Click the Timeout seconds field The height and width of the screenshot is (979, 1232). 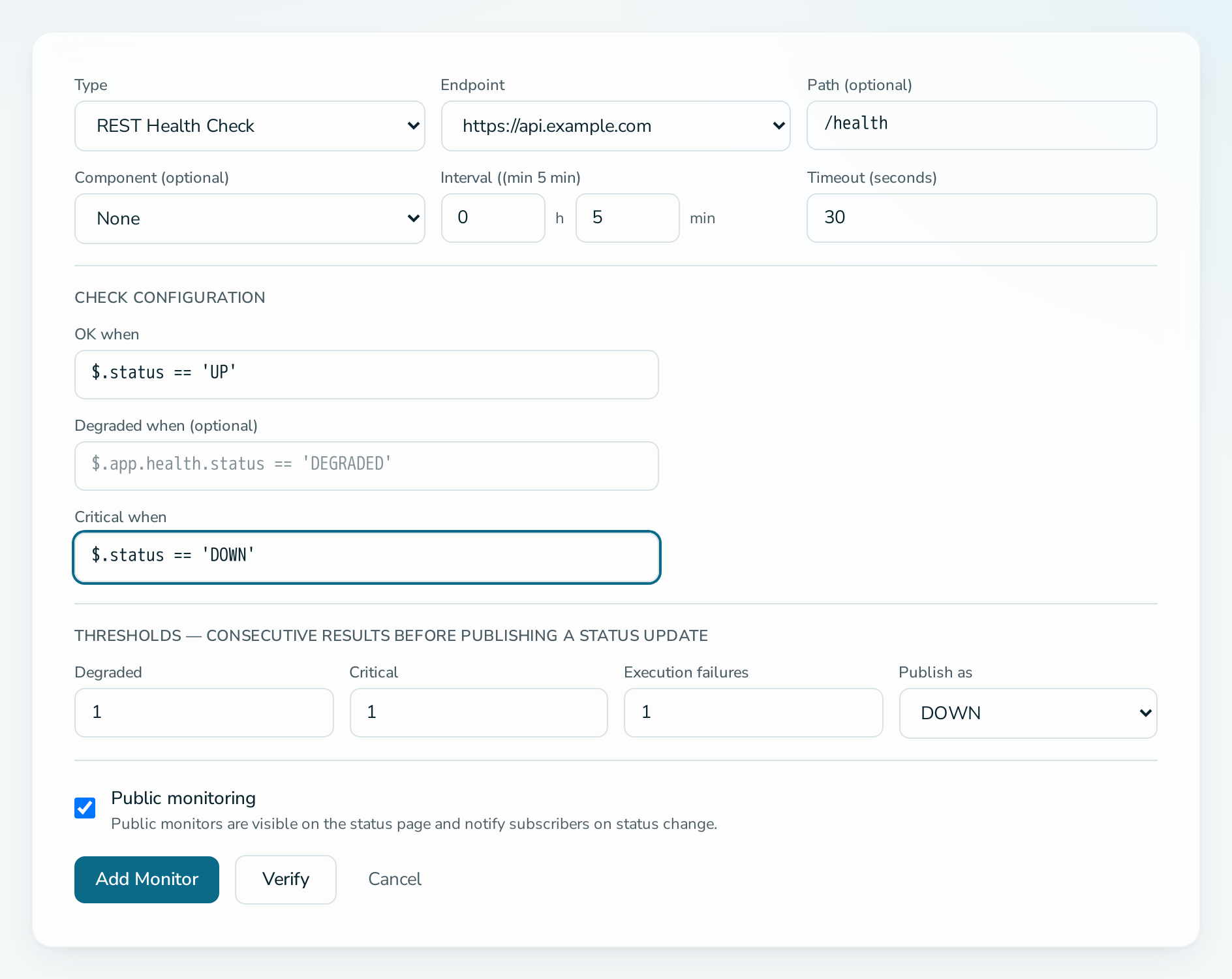coord(981,218)
